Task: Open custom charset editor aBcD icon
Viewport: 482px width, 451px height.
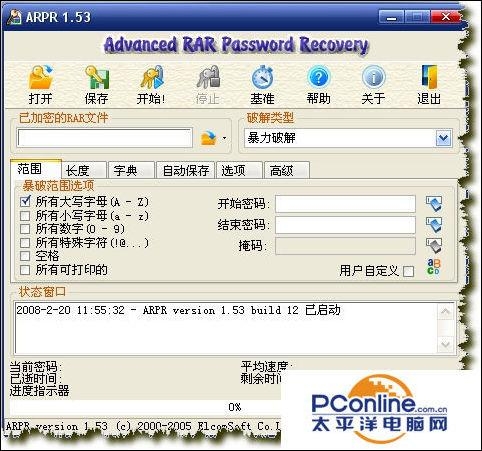Action: [x=434, y=267]
